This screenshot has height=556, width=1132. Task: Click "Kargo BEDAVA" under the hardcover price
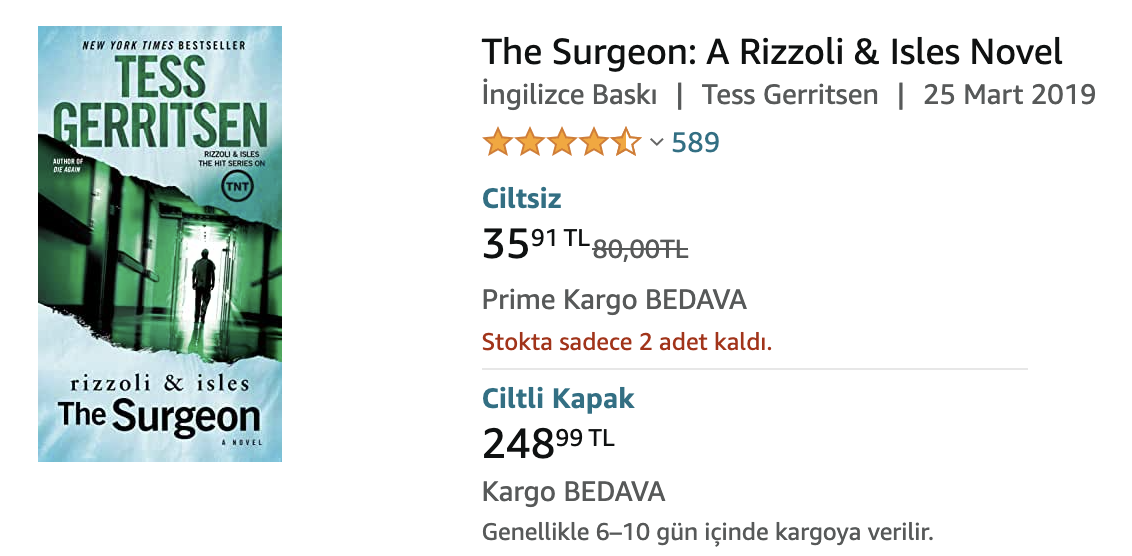[x=573, y=492]
